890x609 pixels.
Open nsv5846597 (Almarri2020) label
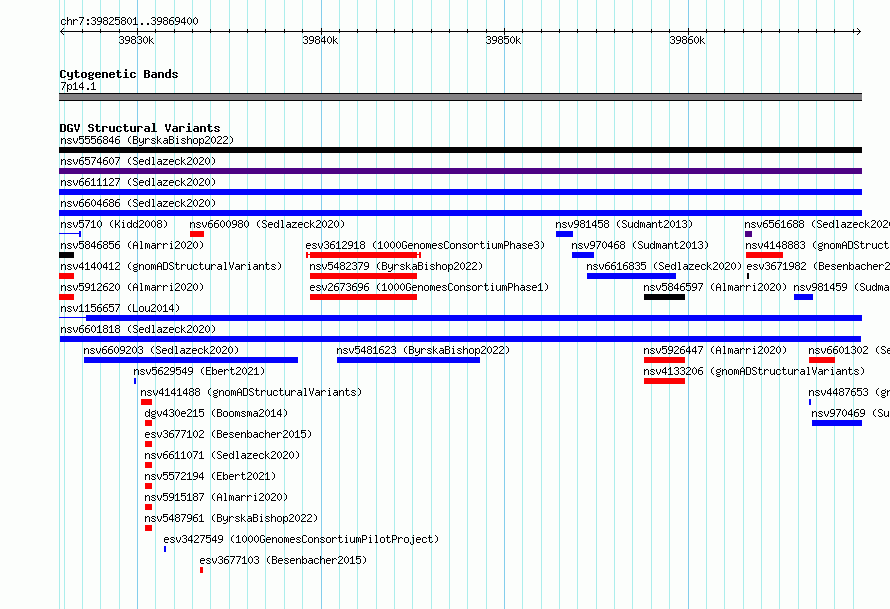coord(715,287)
